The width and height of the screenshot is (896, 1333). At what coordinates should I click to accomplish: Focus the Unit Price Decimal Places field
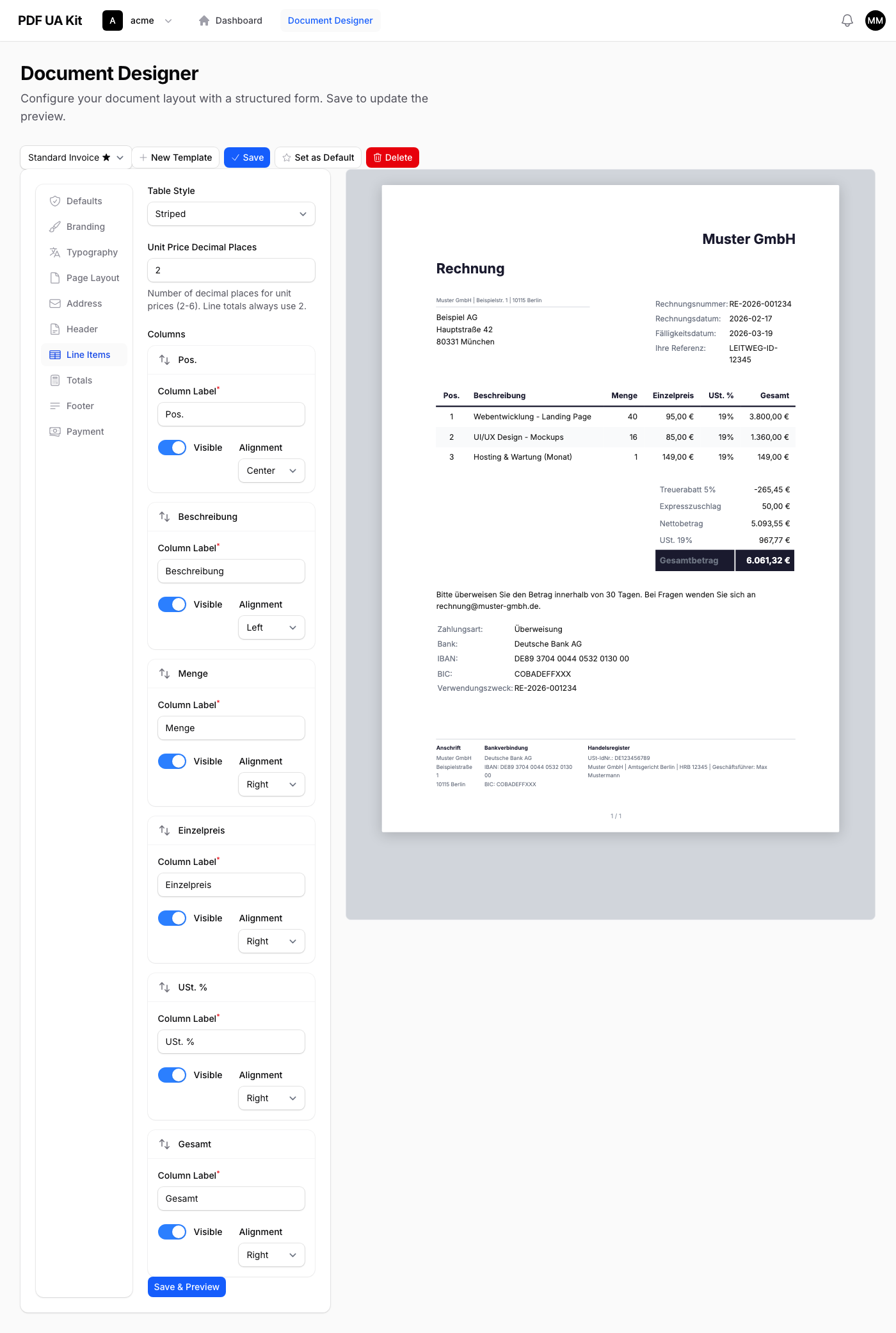pyautogui.click(x=231, y=270)
